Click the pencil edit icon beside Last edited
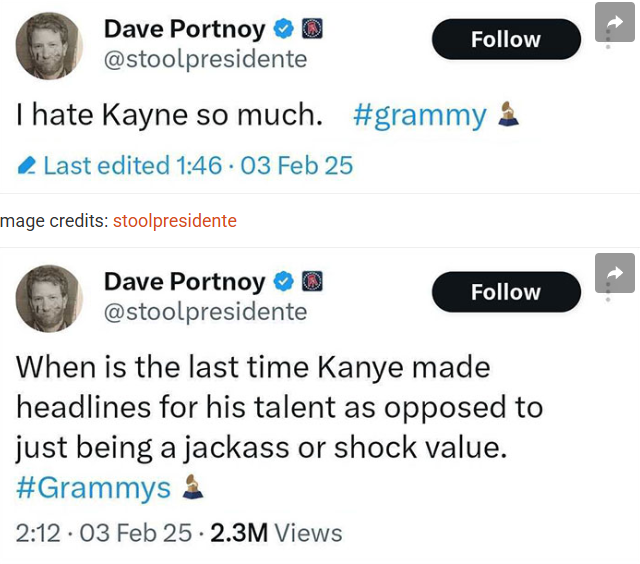Viewport: 640px width, 564px height. [x=27, y=166]
